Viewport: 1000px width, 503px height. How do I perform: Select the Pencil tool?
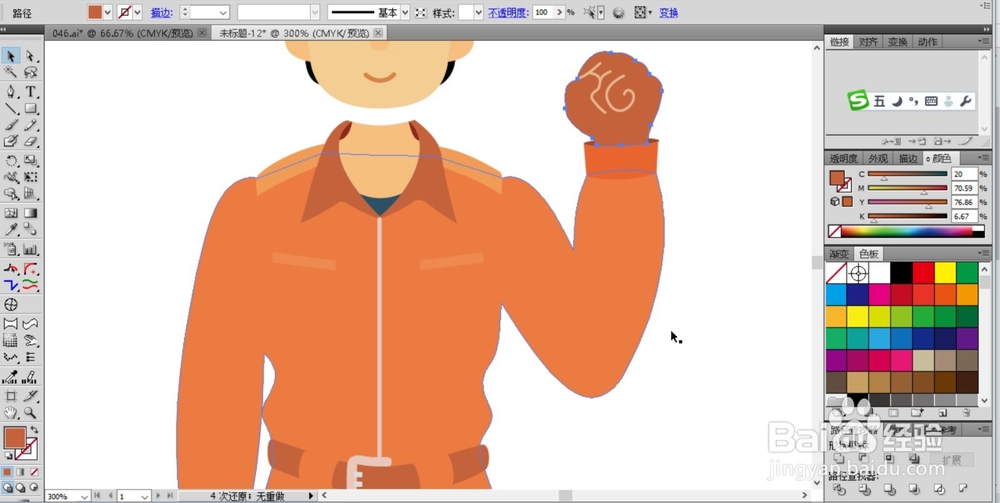pyautogui.click(x=31, y=125)
